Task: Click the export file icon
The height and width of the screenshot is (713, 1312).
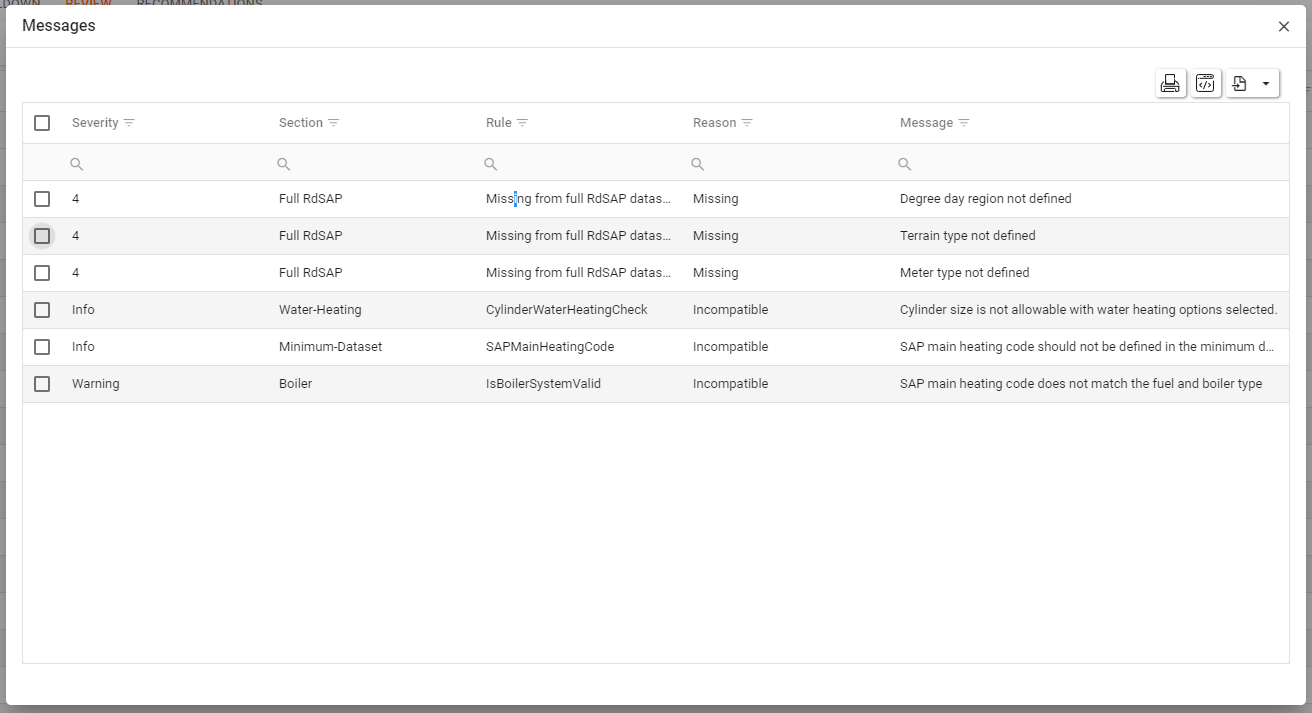Action: pyautogui.click(x=1240, y=84)
